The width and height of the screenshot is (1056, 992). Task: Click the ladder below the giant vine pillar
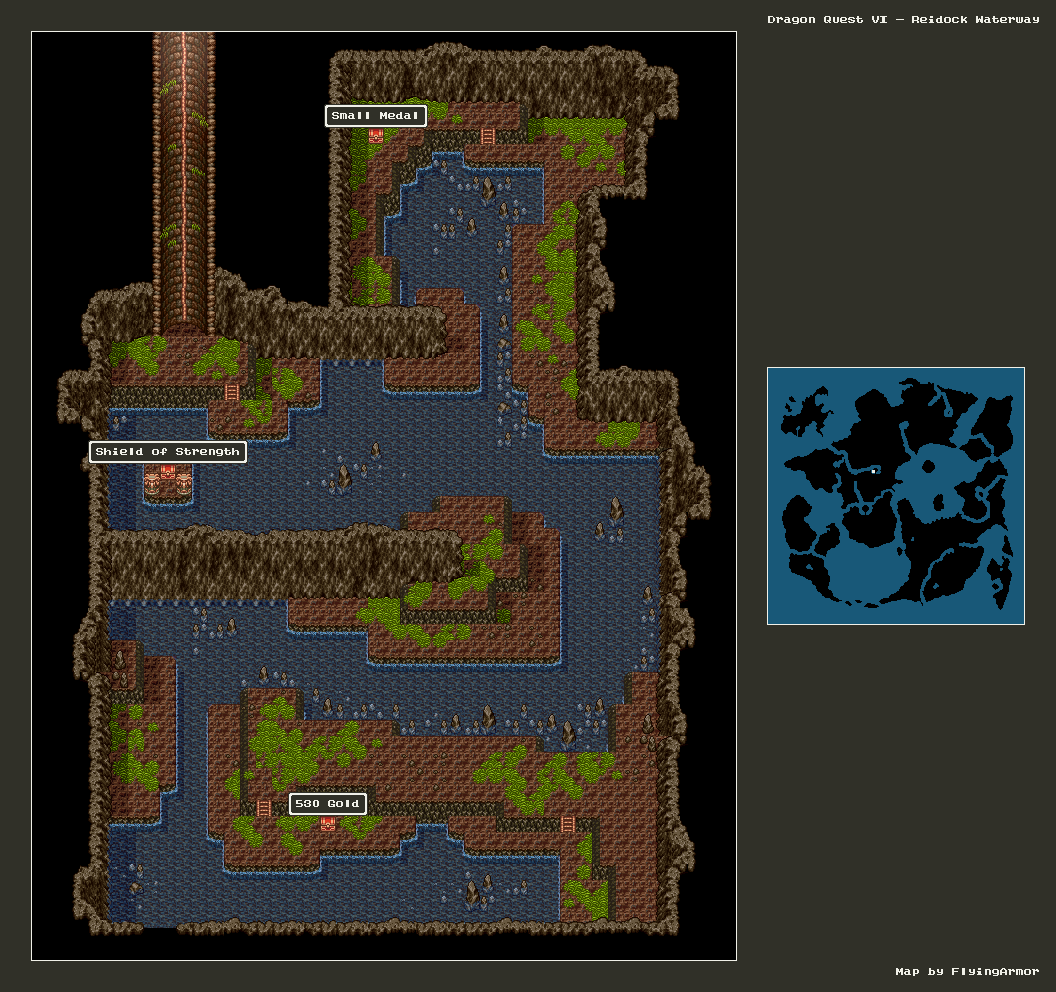pos(232,392)
